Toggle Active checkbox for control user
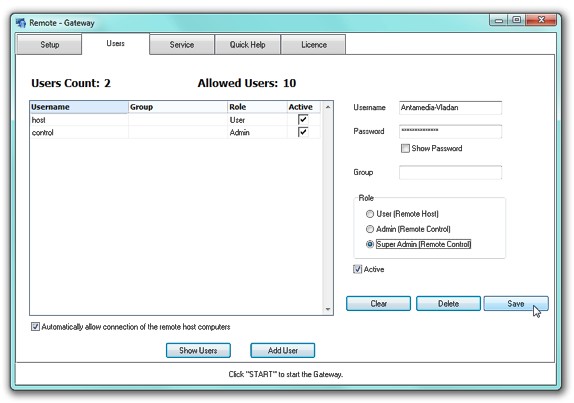This screenshot has height=403, width=574. (303, 132)
